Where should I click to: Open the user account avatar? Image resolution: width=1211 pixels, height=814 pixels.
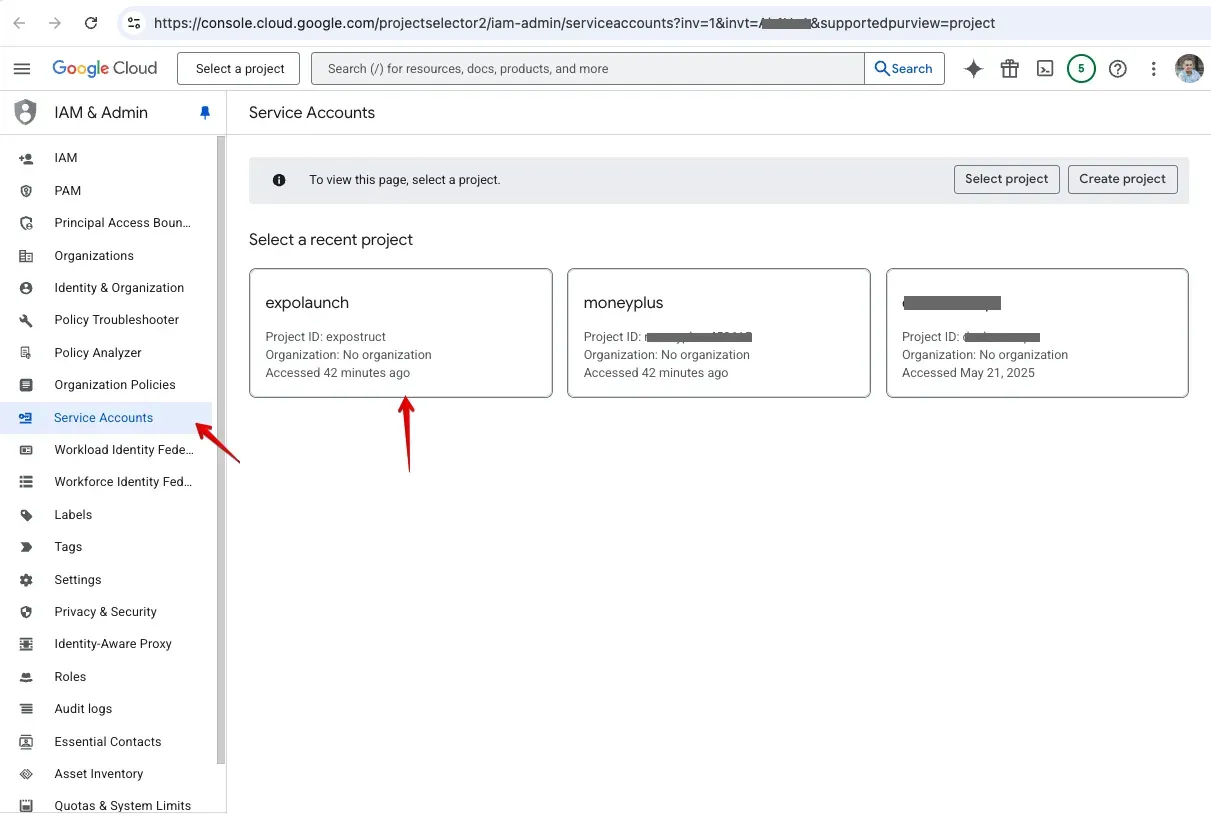1189,69
